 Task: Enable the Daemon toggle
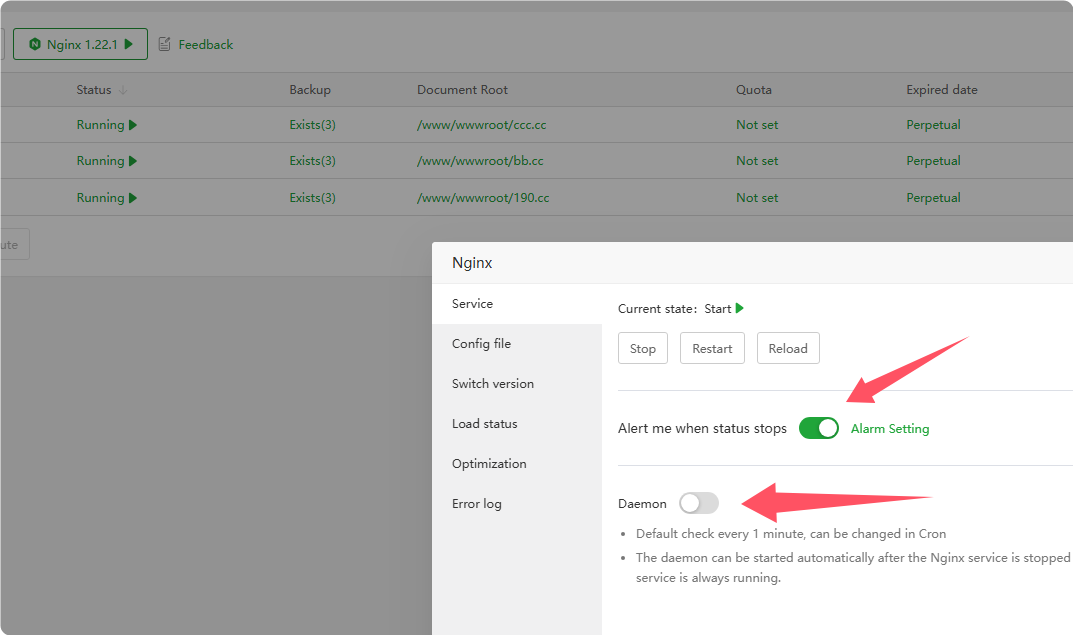[x=698, y=503]
